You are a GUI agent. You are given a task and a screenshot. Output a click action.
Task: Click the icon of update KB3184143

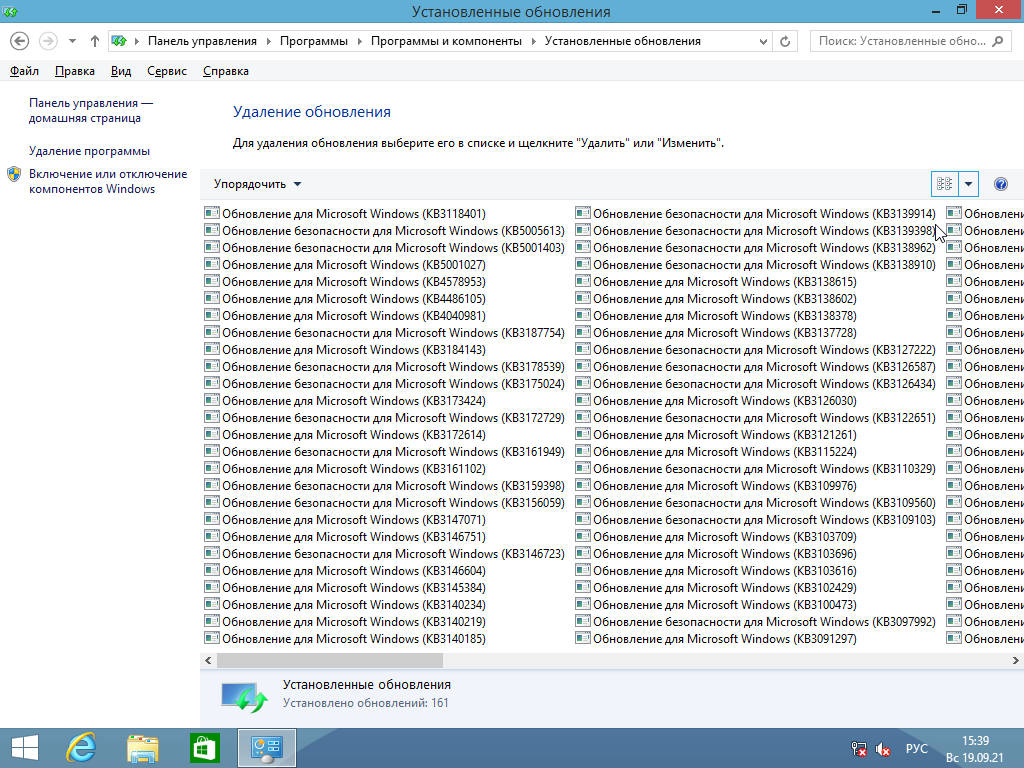tap(212, 349)
